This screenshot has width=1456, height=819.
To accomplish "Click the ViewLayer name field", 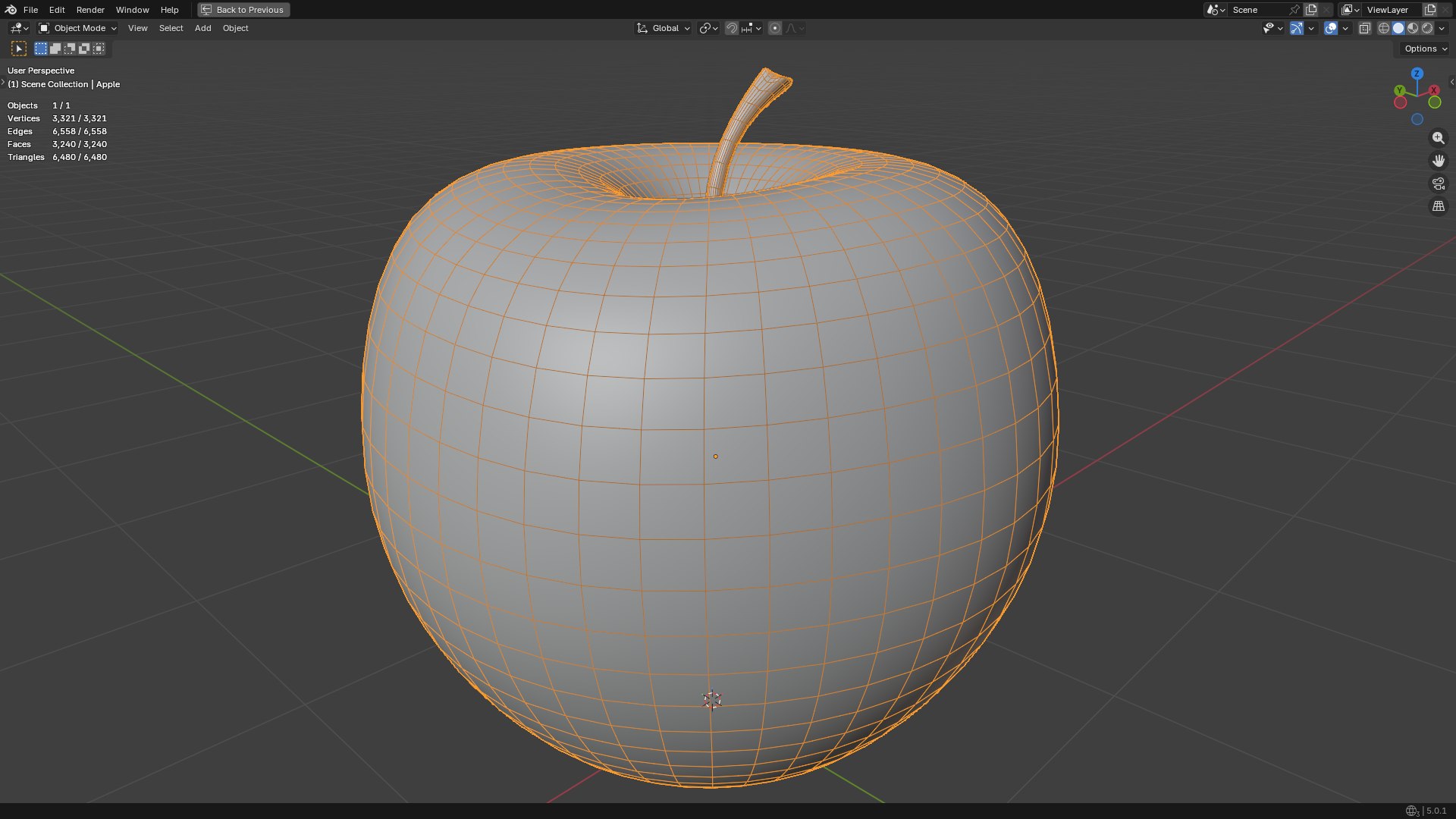I will [x=1392, y=10].
